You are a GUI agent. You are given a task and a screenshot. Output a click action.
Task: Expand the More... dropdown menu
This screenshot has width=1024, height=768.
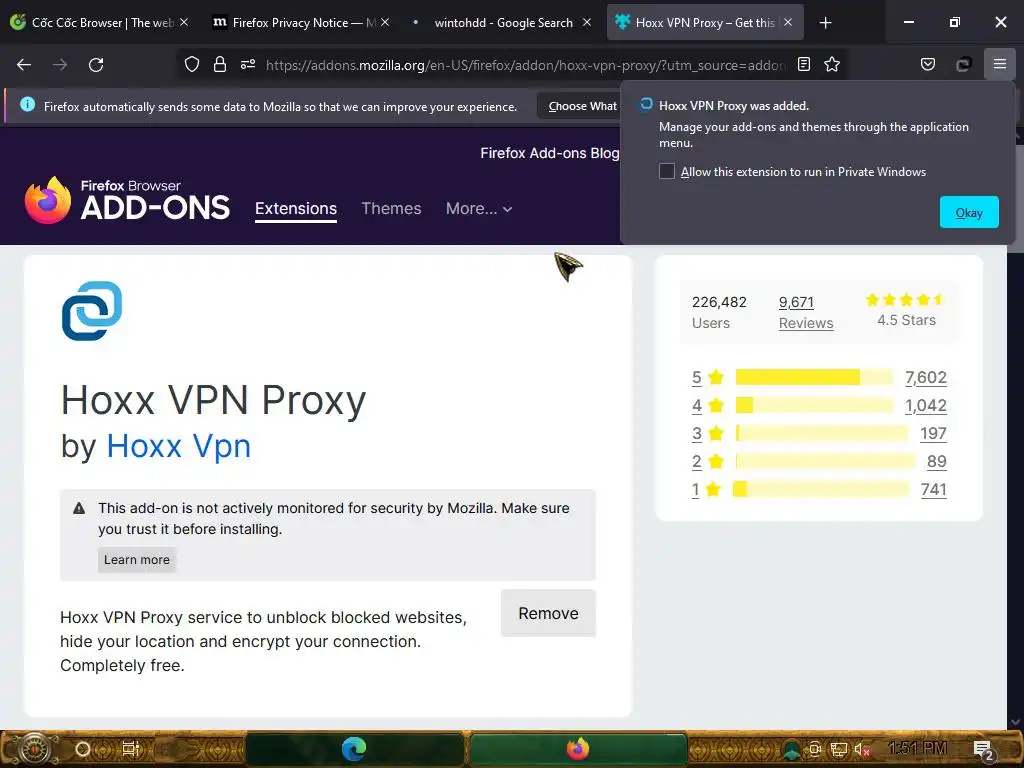(x=479, y=208)
